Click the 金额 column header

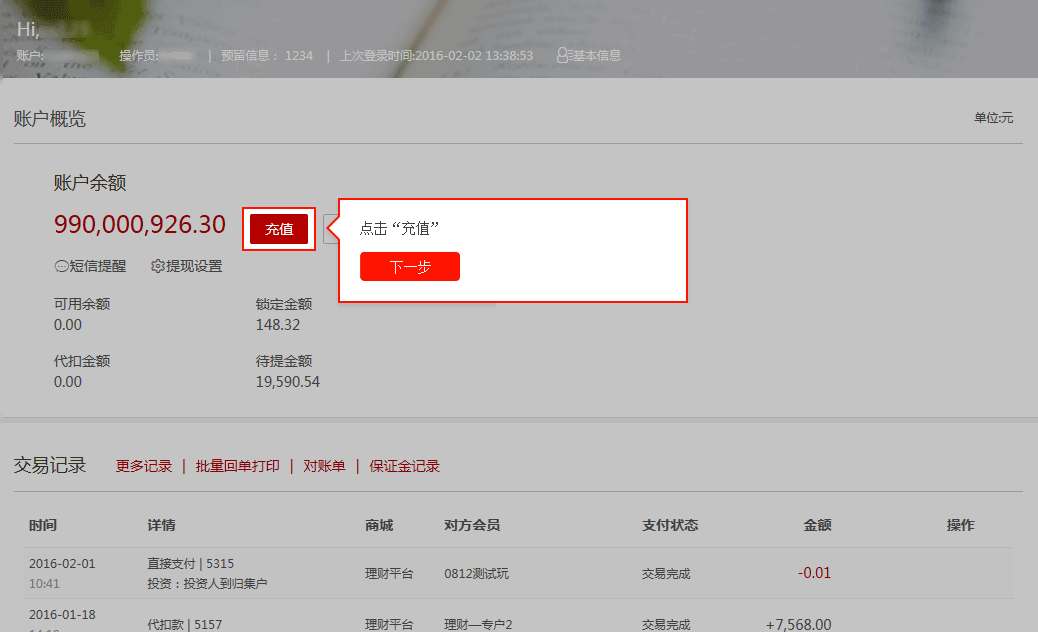[818, 525]
